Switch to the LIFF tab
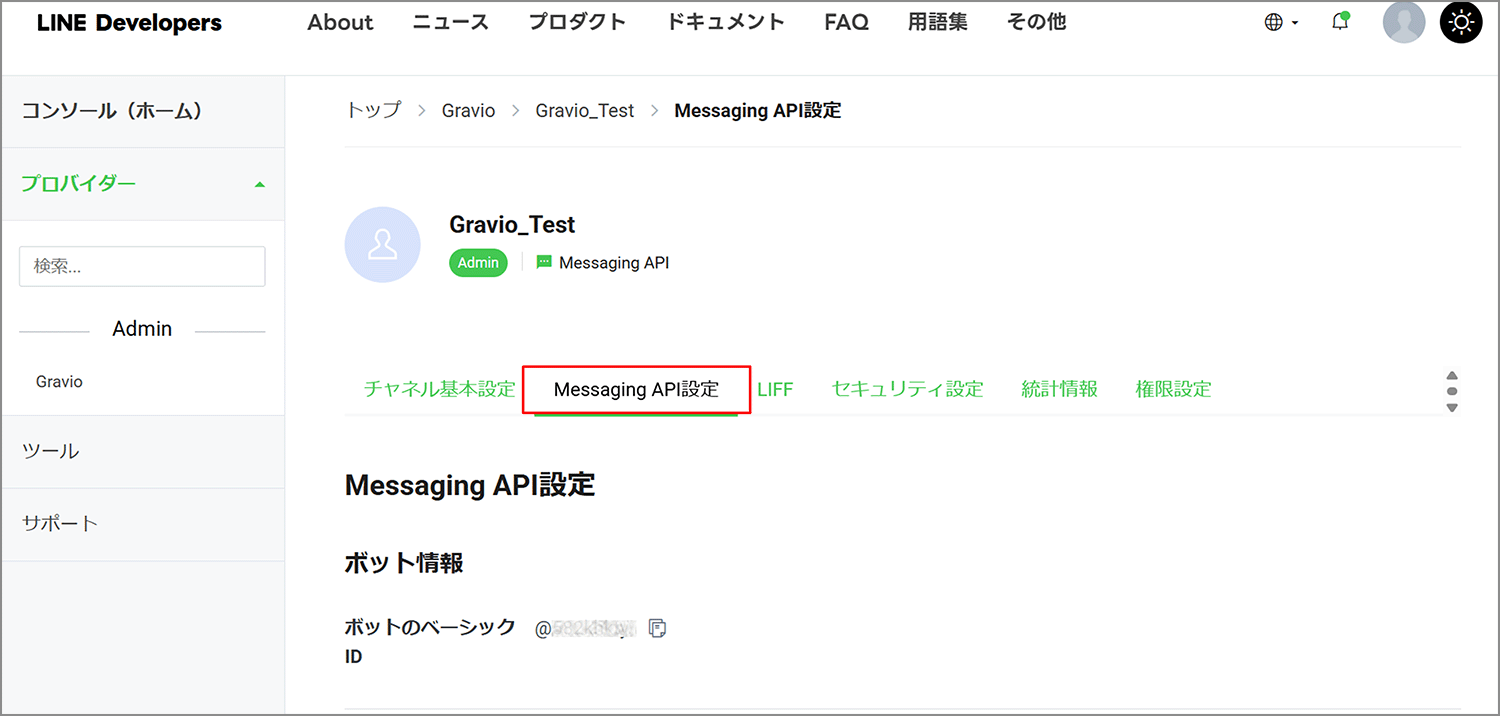Image resolution: width=1500 pixels, height=716 pixels. click(x=775, y=389)
